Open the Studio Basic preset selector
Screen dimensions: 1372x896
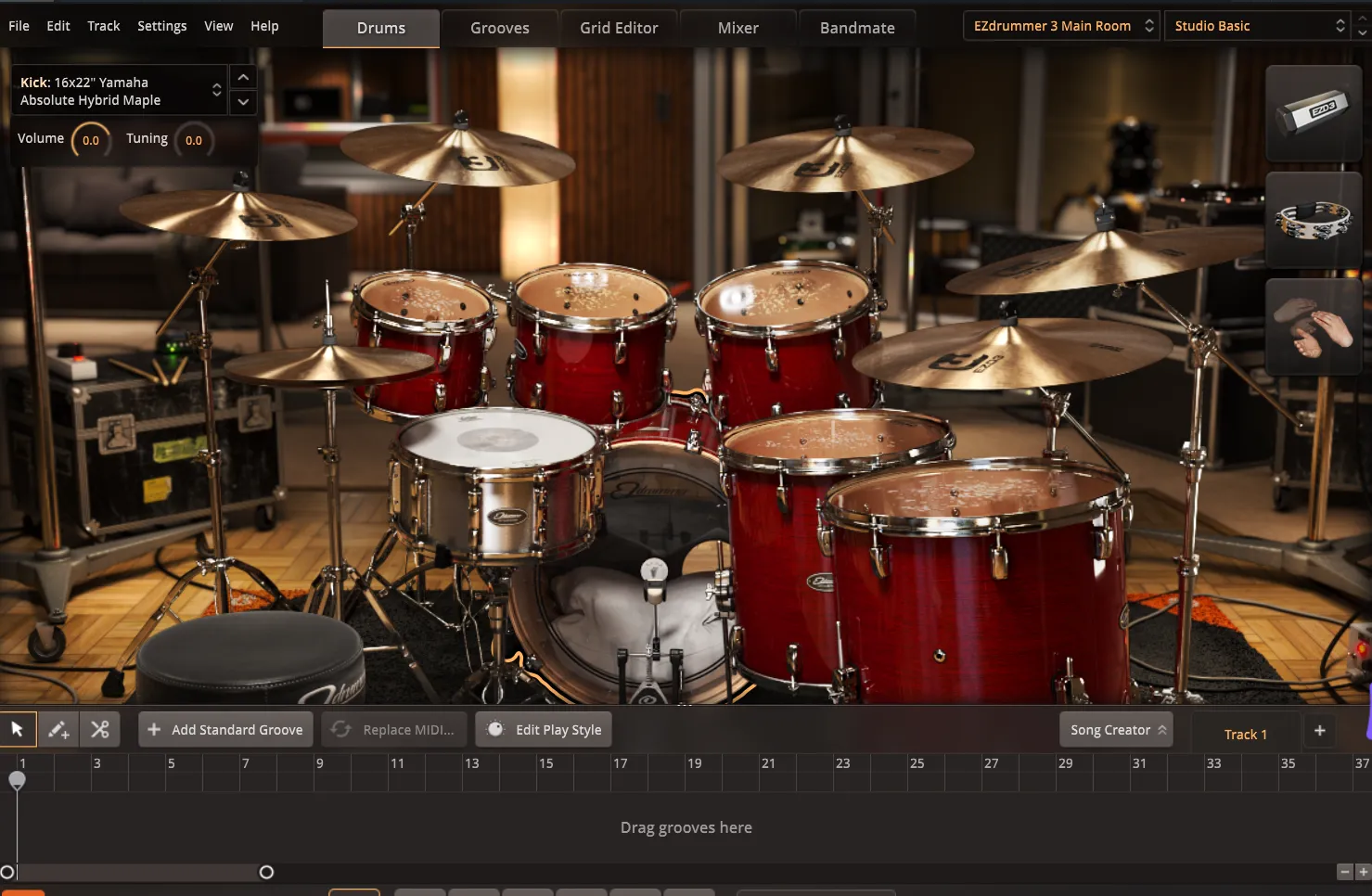tap(1258, 25)
